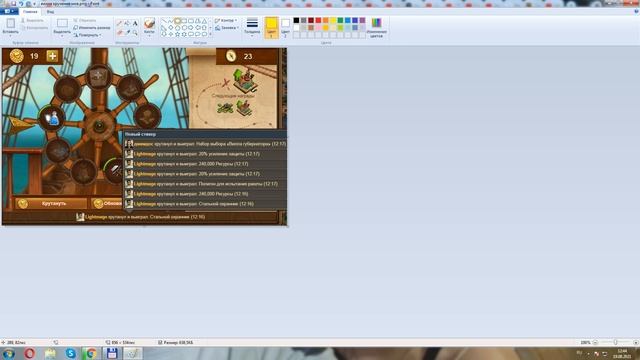Choose the Left arrow shape

coord(198,28)
